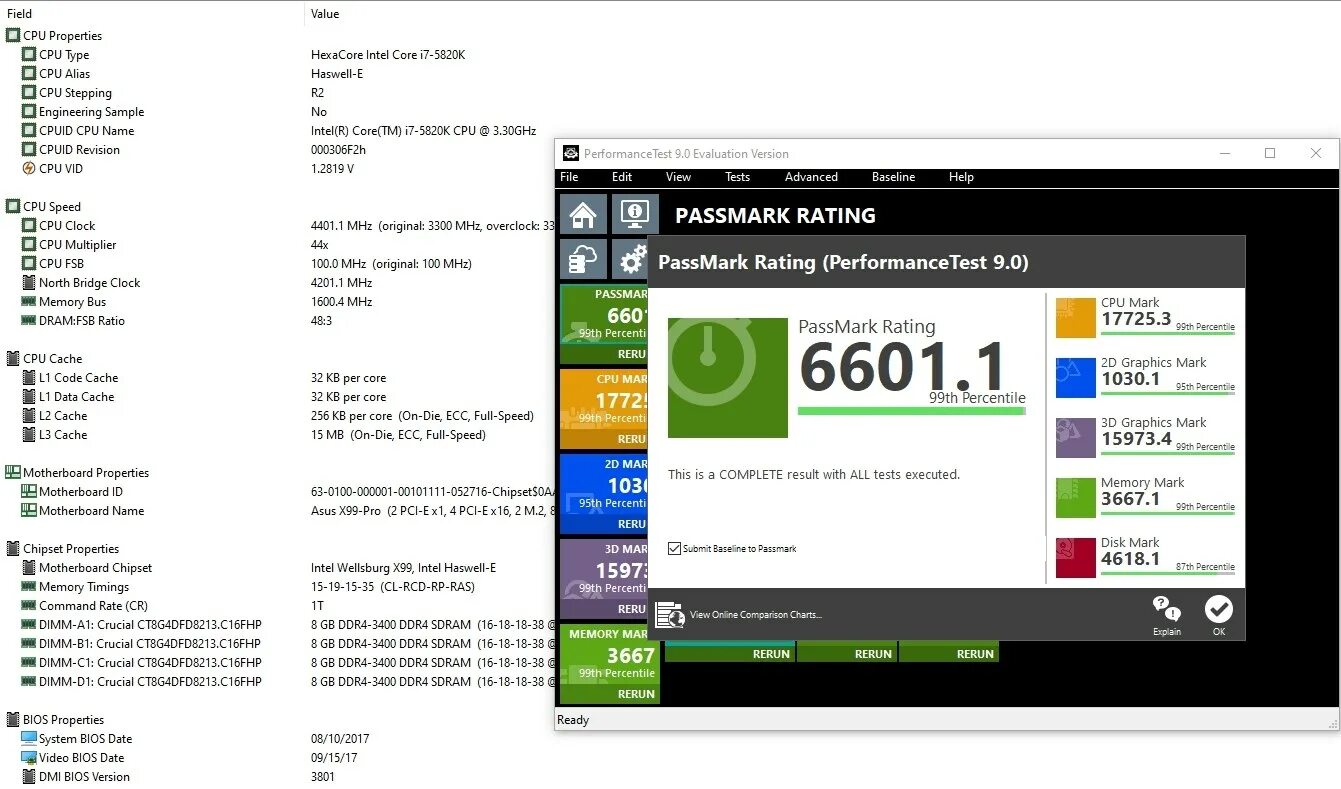The height and width of the screenshot is (789, 1341).
Task: Confirm with the OK checkmark icon
Action: 1218,615
